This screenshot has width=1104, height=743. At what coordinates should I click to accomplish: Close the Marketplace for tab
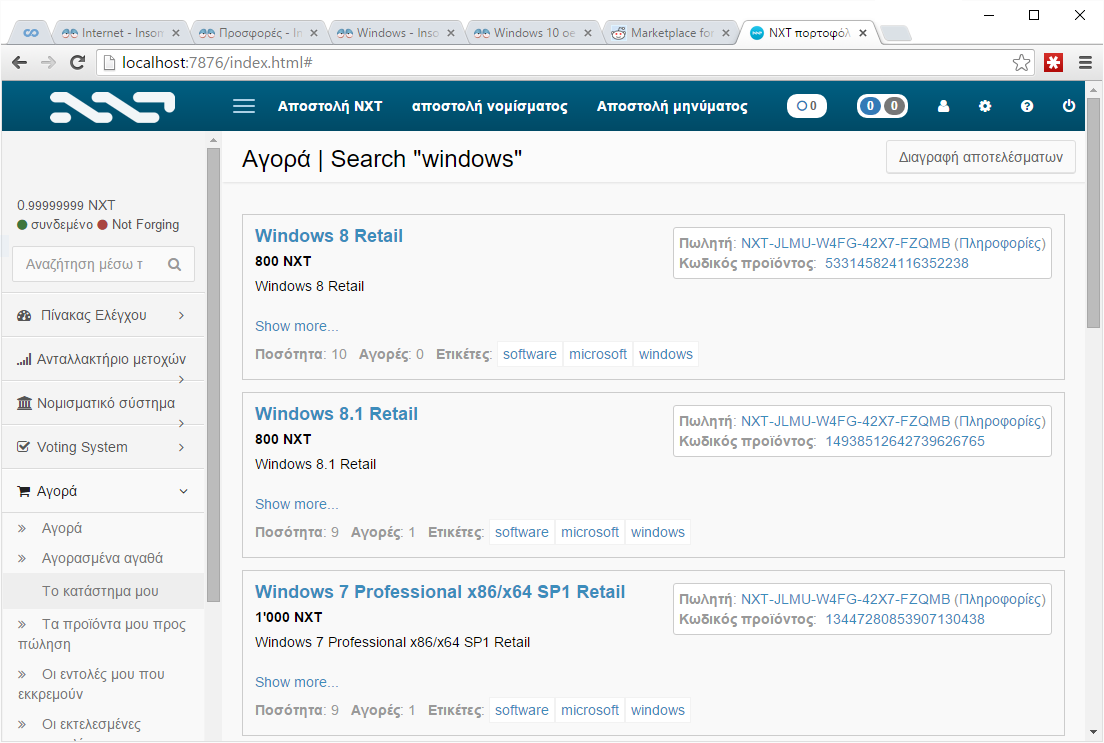726,33
